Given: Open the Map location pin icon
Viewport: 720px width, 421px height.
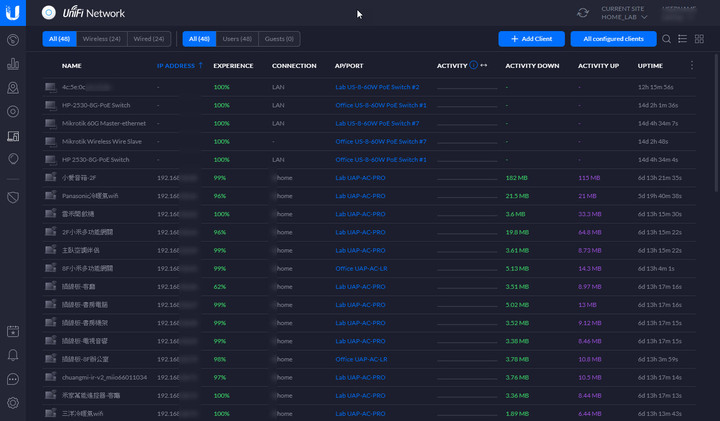Looking at the screenshot, I should coord(13,88).
